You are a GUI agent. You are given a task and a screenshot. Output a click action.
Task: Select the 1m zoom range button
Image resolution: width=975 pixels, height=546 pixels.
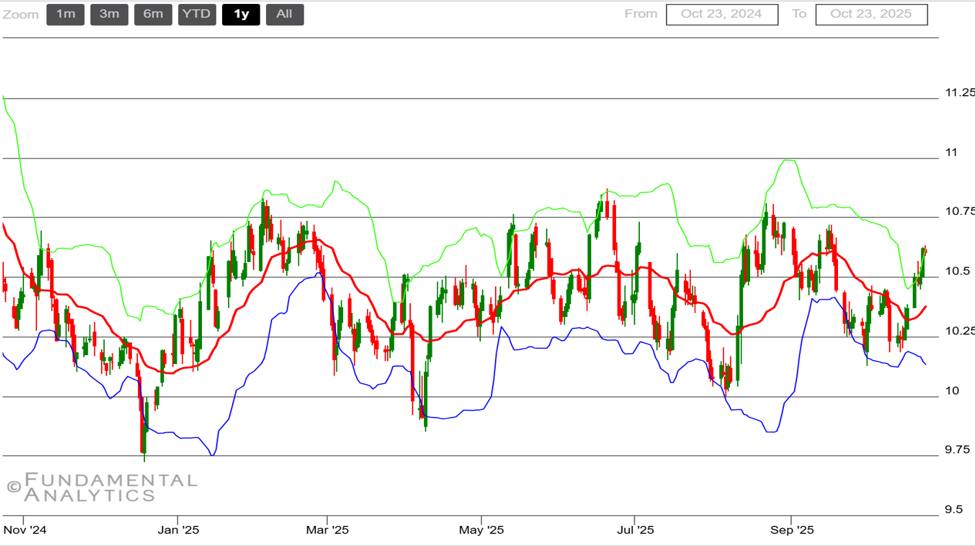pyautogui.click(x=65, y=14)
